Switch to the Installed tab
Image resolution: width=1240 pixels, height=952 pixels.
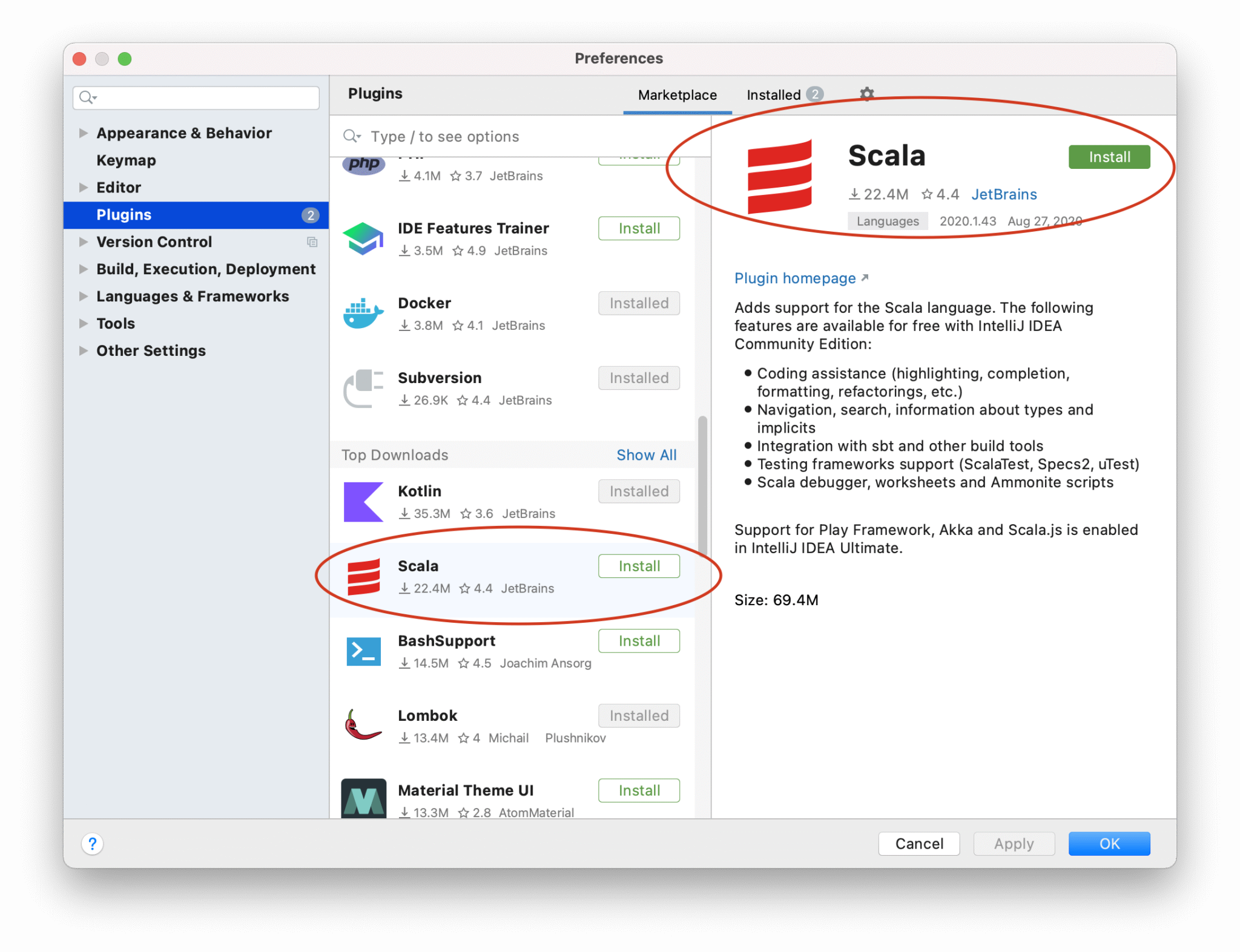(x=776, y=94)
